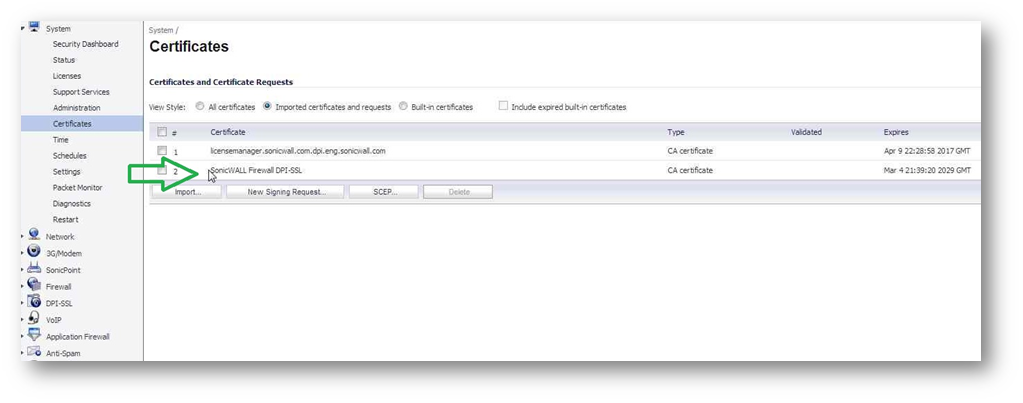
Task: Click the Application Firewall icon
Action: [34, 335]
